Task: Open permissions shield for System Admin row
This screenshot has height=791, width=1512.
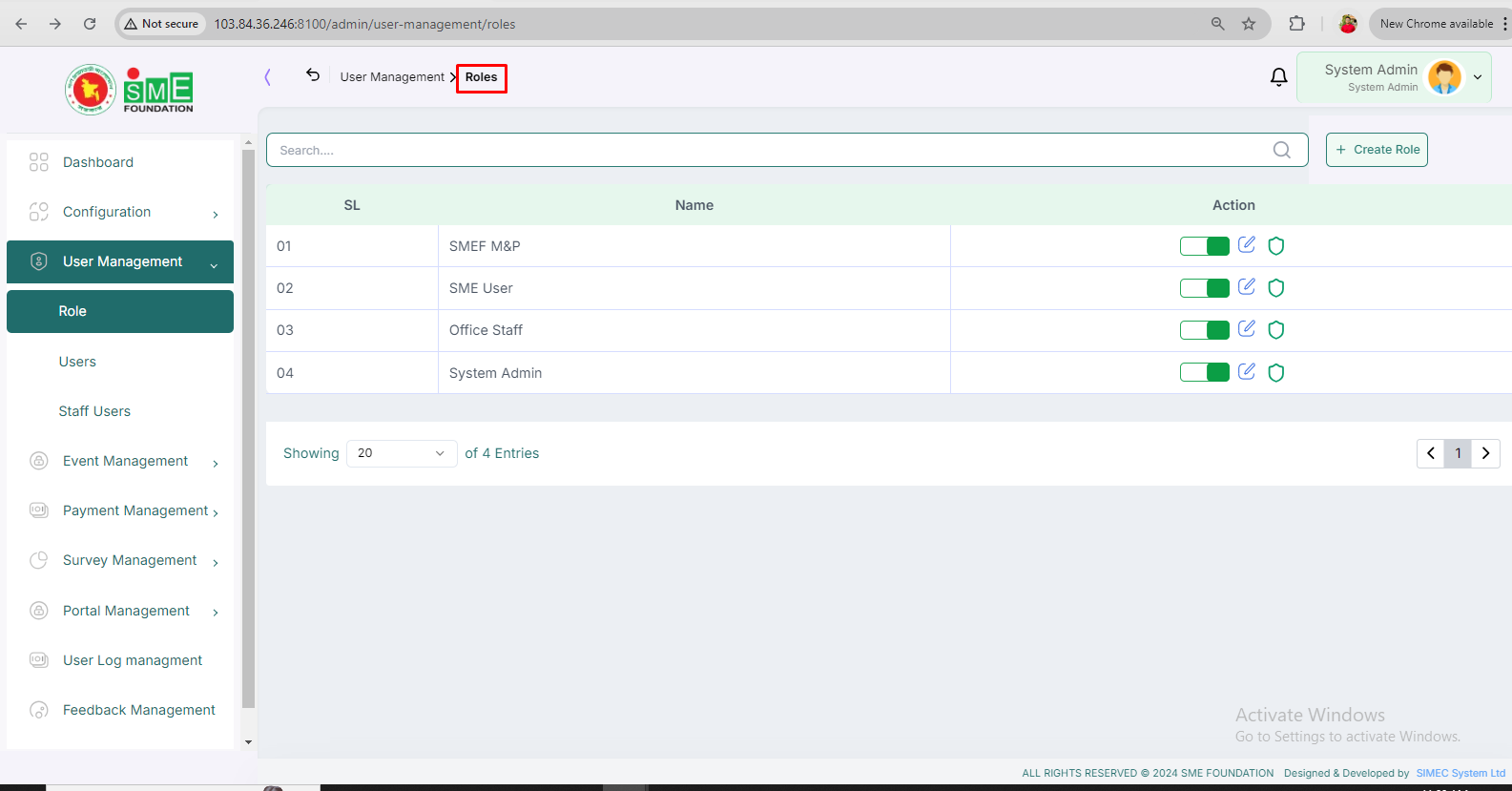Action: point(1276,373)
